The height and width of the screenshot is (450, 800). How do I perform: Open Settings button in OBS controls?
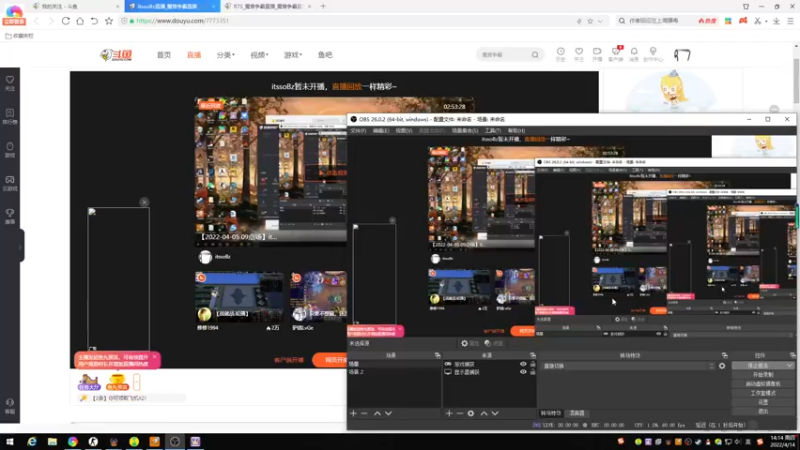pyautogui.click(x=763, y=402)
